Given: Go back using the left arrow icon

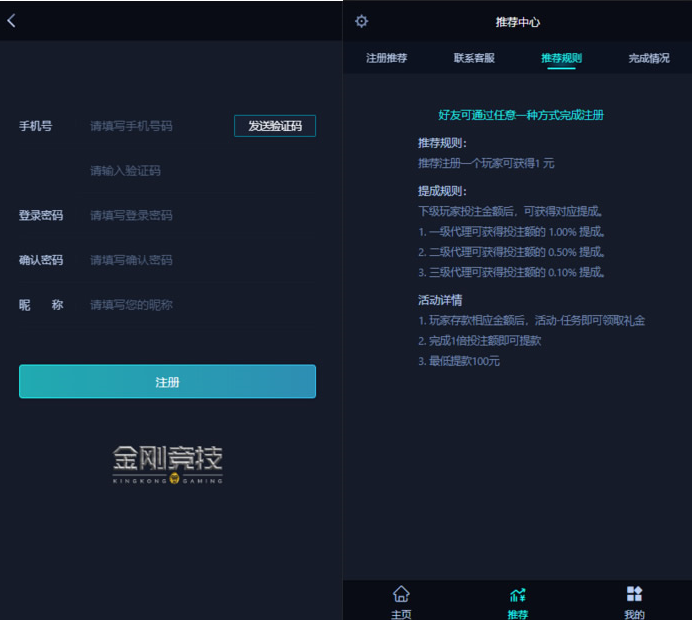Looking at the screenshot, I should [x=11, y=20].
